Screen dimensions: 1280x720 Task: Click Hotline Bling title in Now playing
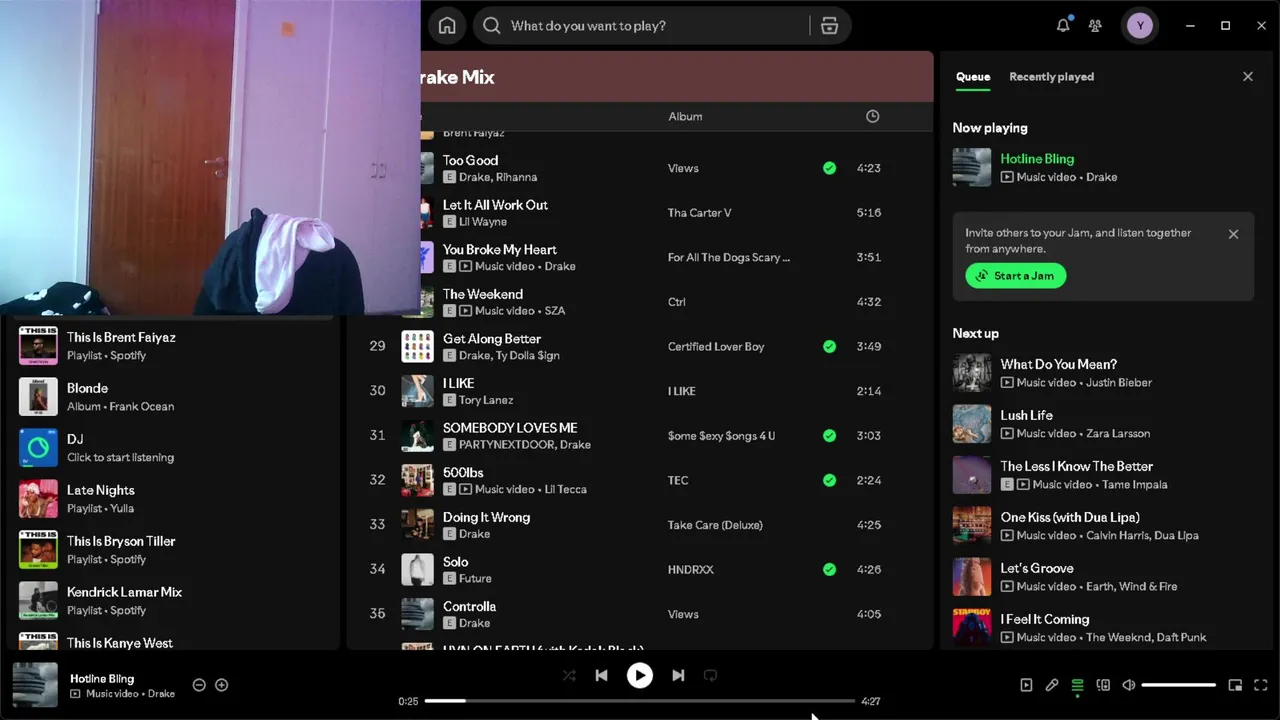pos(1037,159)
